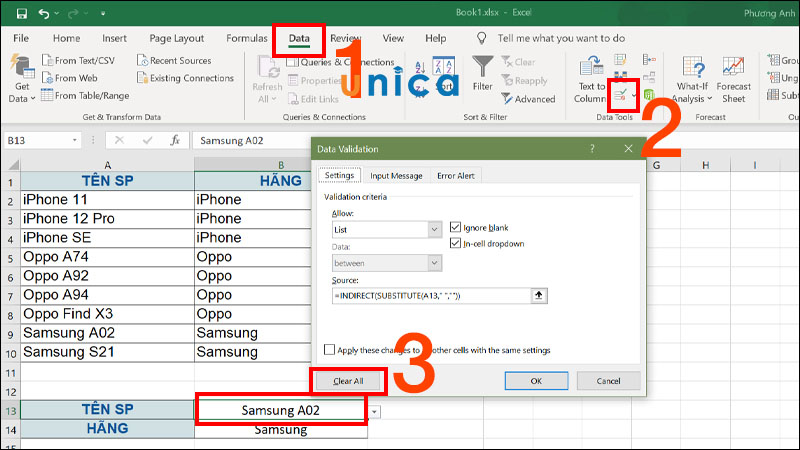This screenshot has width=800, height=450.
Task: Click Cancel in Data Validation dialog
Action: point(608,381)
